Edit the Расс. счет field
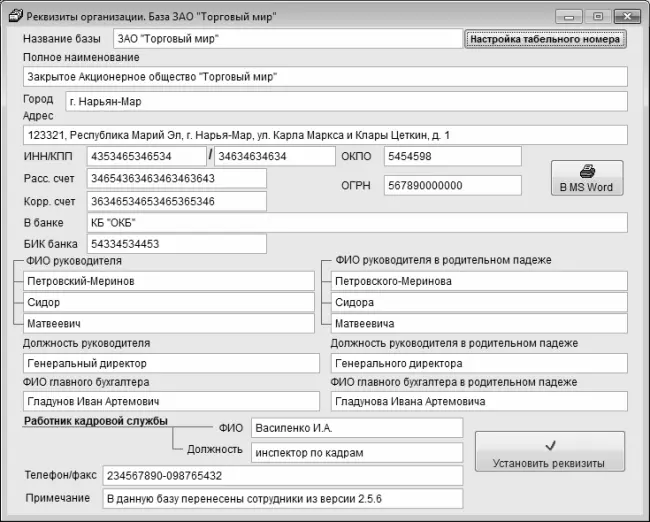The height and width of the screenshot is (522, 650). point(177,179)
